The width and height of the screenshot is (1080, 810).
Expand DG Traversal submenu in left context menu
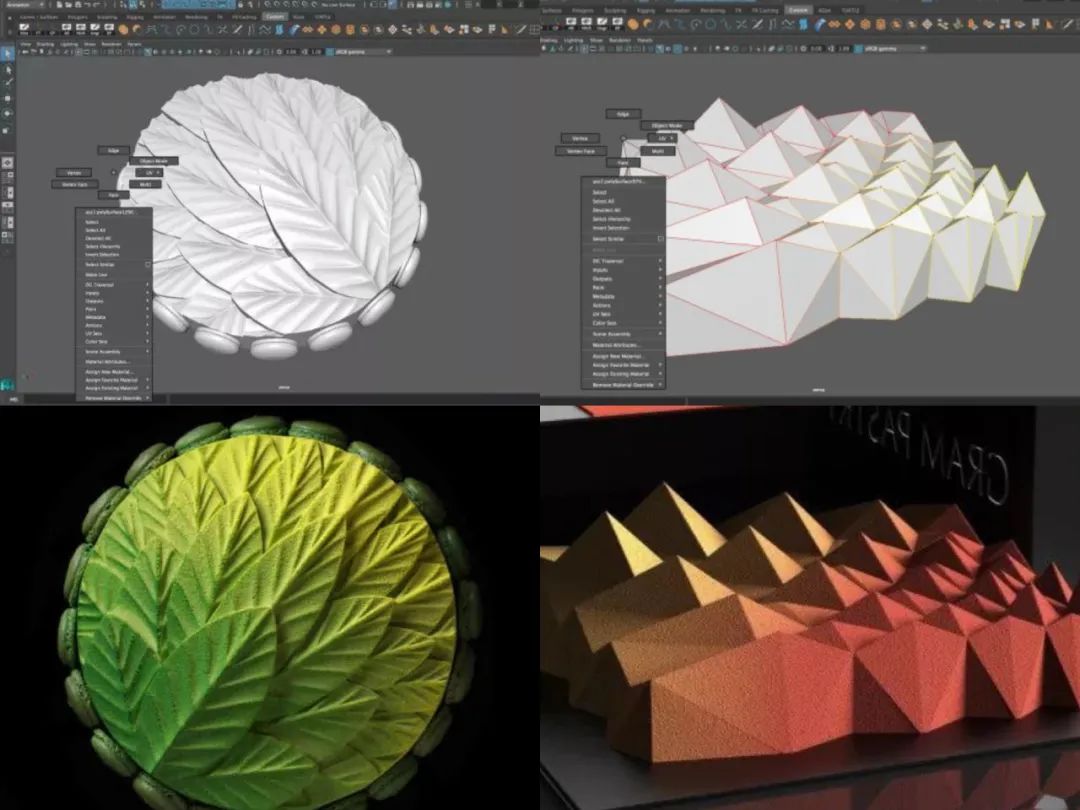click(114, 284)
